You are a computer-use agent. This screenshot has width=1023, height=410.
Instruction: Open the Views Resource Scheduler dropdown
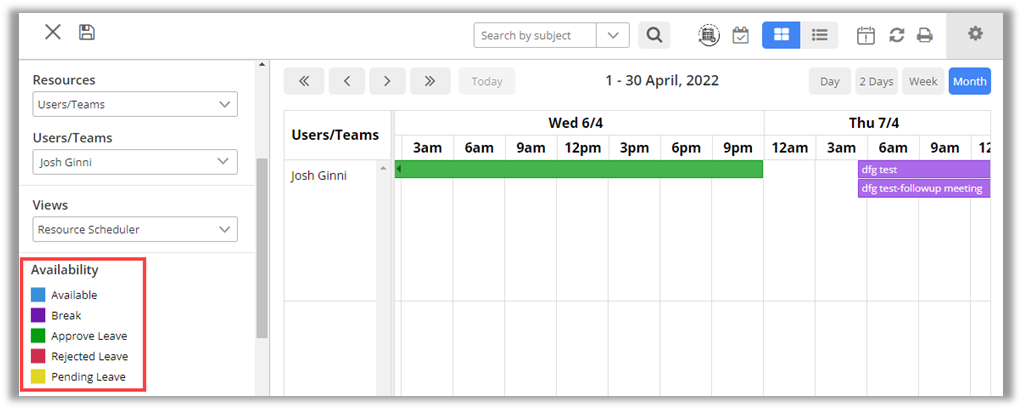pos(135,229)
